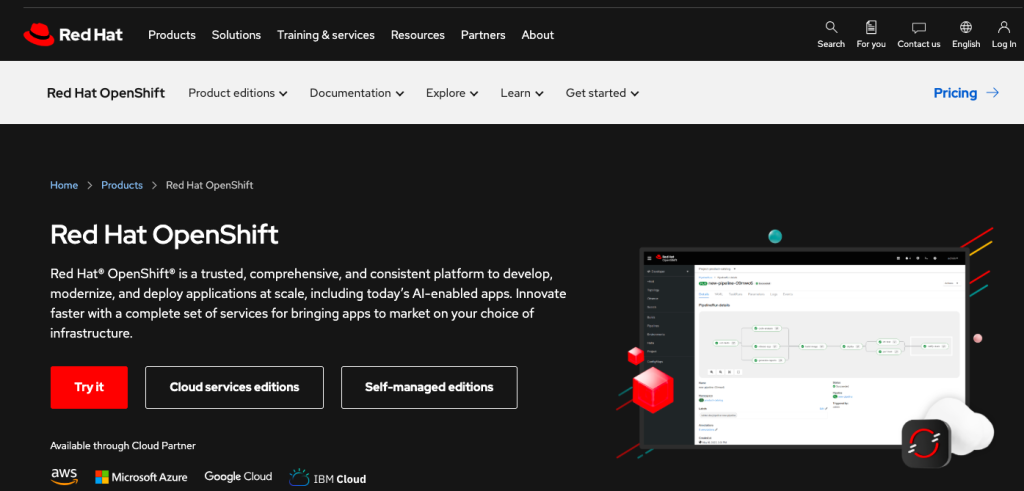This screenshot has height=491, width=1024.
Task: Open the For you document icon
Action: point(871,27)
